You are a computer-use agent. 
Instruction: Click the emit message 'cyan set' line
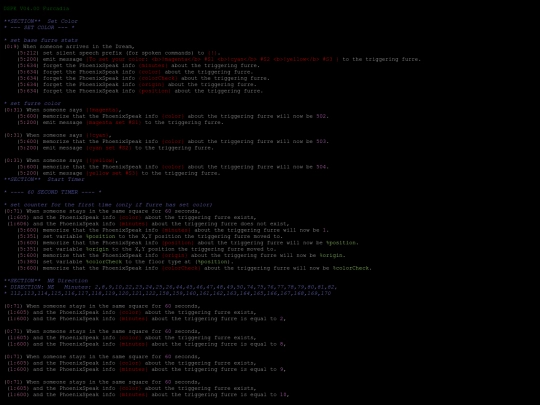pyautogui.click(x=116, y=148)
